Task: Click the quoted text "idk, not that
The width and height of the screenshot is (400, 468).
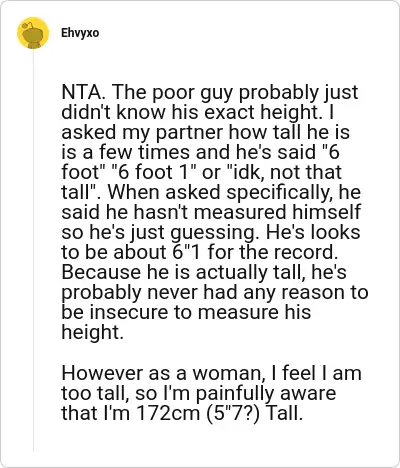Action: [284, 172]
